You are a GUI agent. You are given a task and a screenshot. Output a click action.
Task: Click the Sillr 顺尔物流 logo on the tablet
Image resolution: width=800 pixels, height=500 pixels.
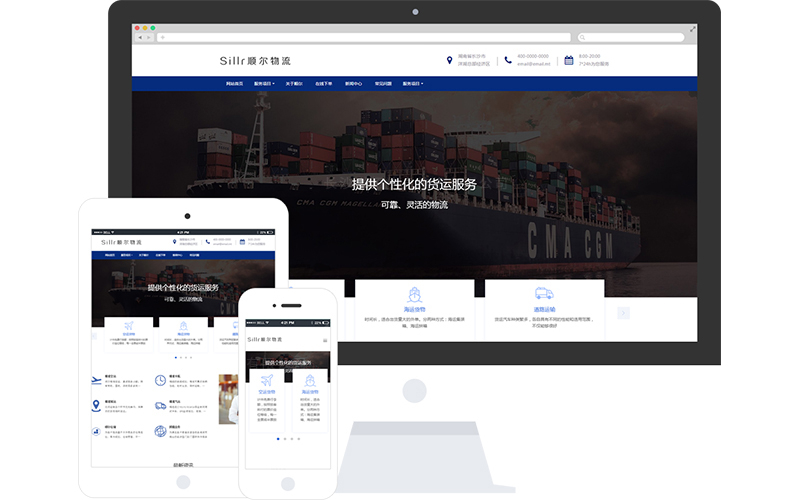point(121,242)
